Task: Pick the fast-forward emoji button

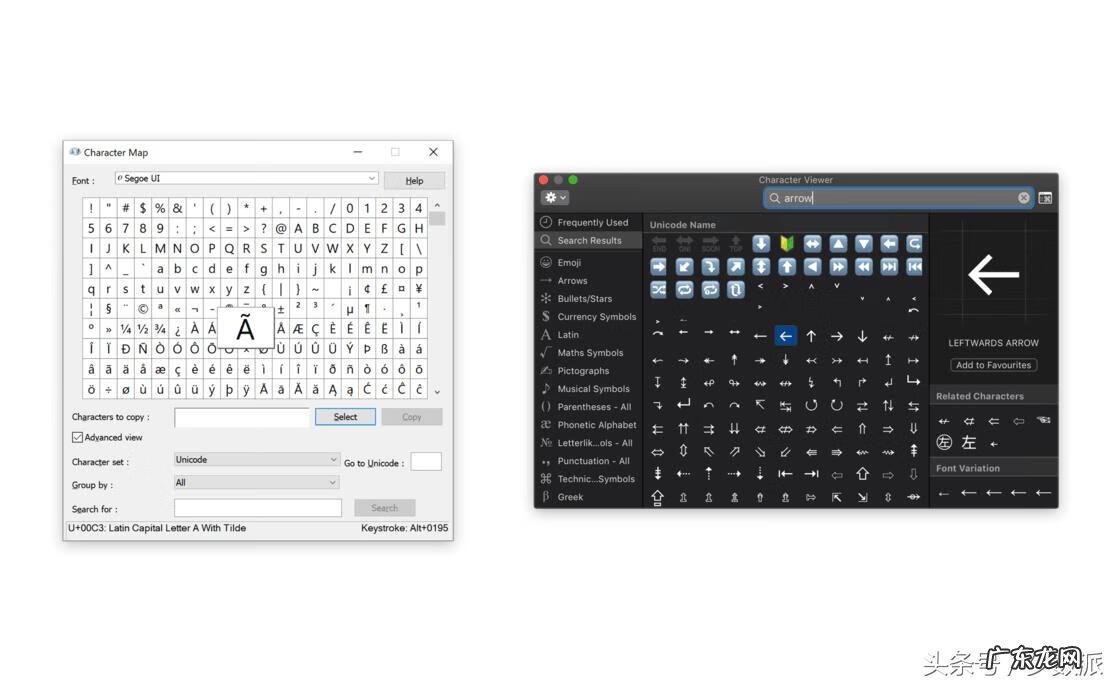Action: click(x=837, y=266)
